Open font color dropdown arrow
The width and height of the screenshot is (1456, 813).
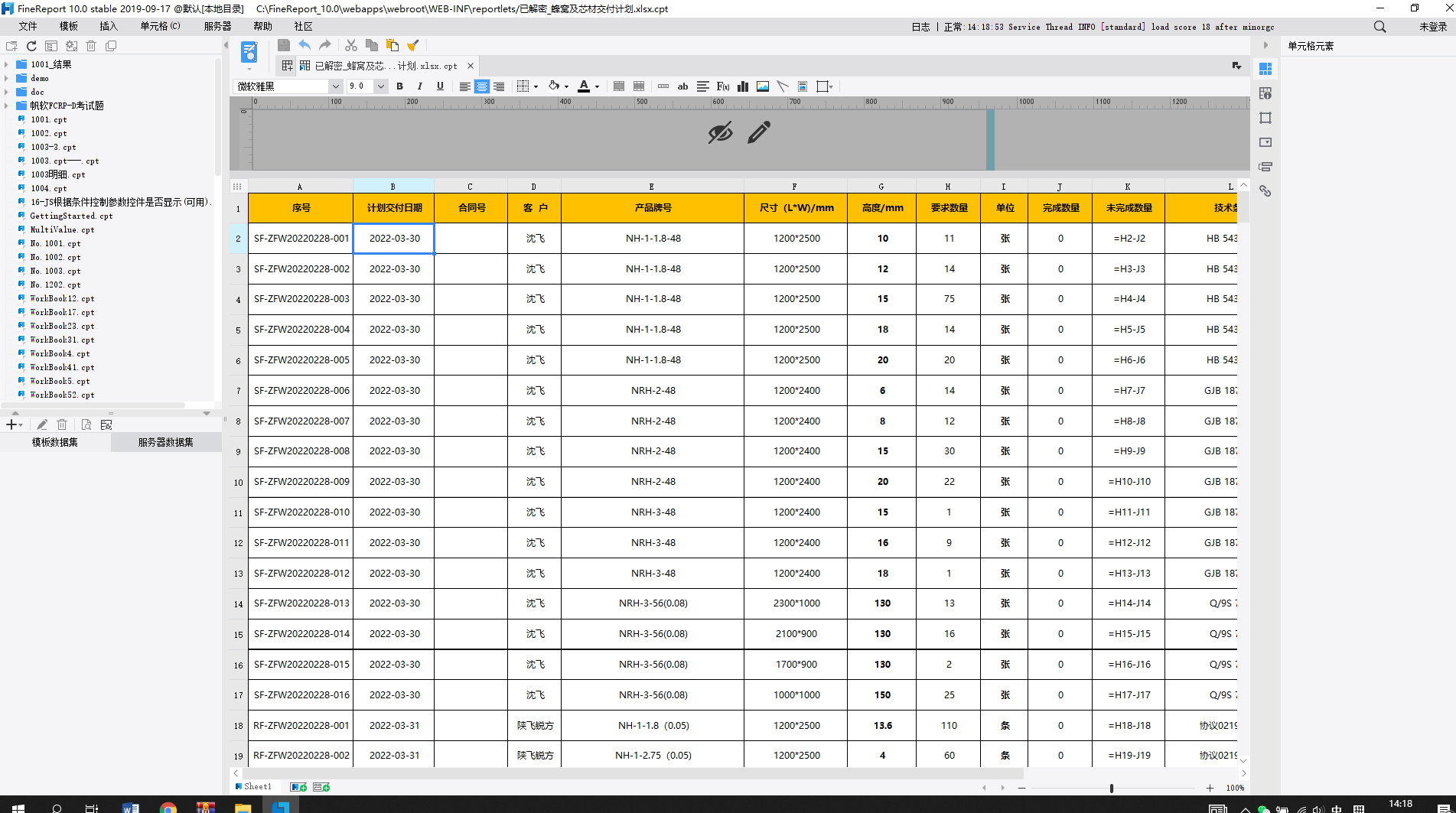597,87
